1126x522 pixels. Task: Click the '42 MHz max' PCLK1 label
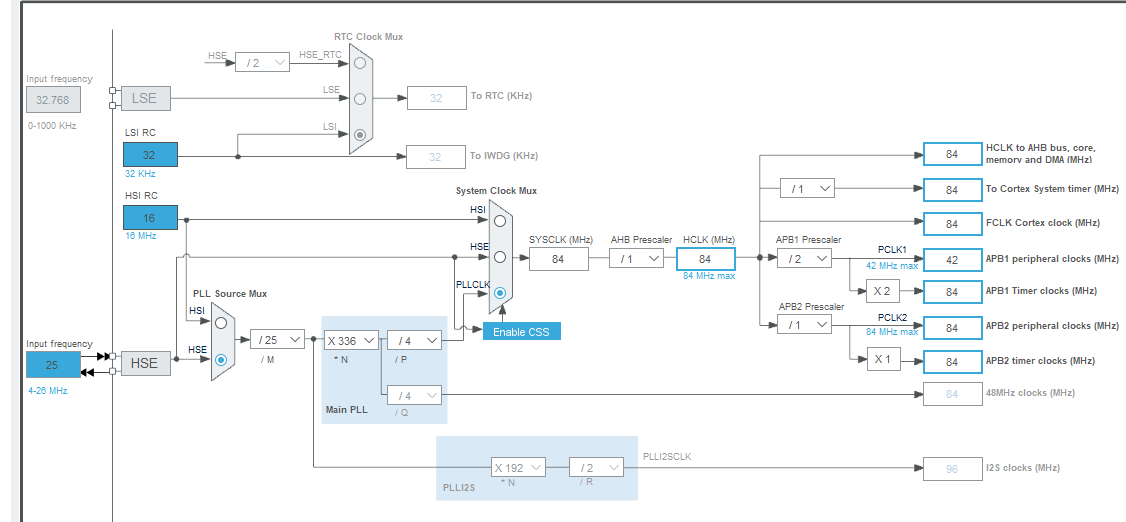coord(892,266)
